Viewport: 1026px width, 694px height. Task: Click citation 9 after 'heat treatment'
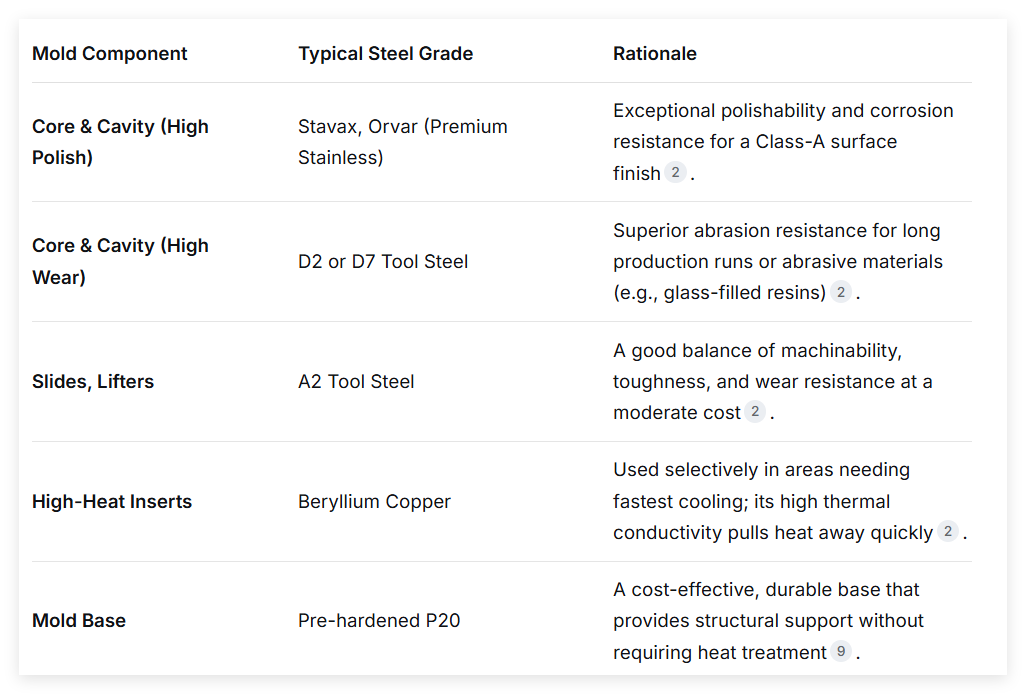tap(841, 651)
